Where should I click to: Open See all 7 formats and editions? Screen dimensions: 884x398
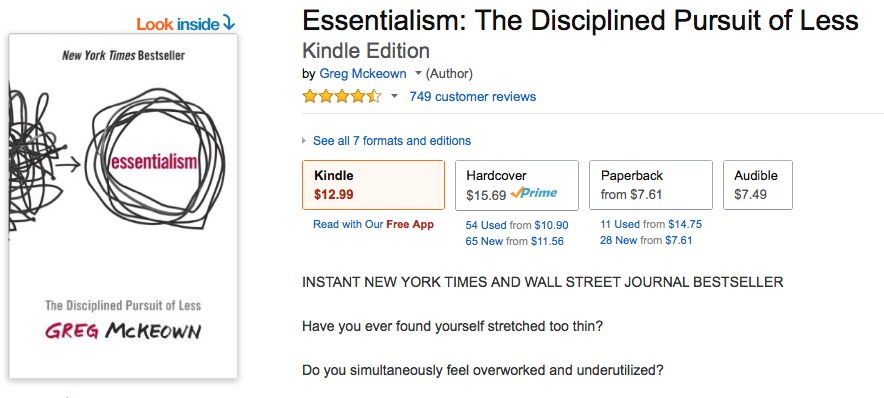click(x=392, y=141)
